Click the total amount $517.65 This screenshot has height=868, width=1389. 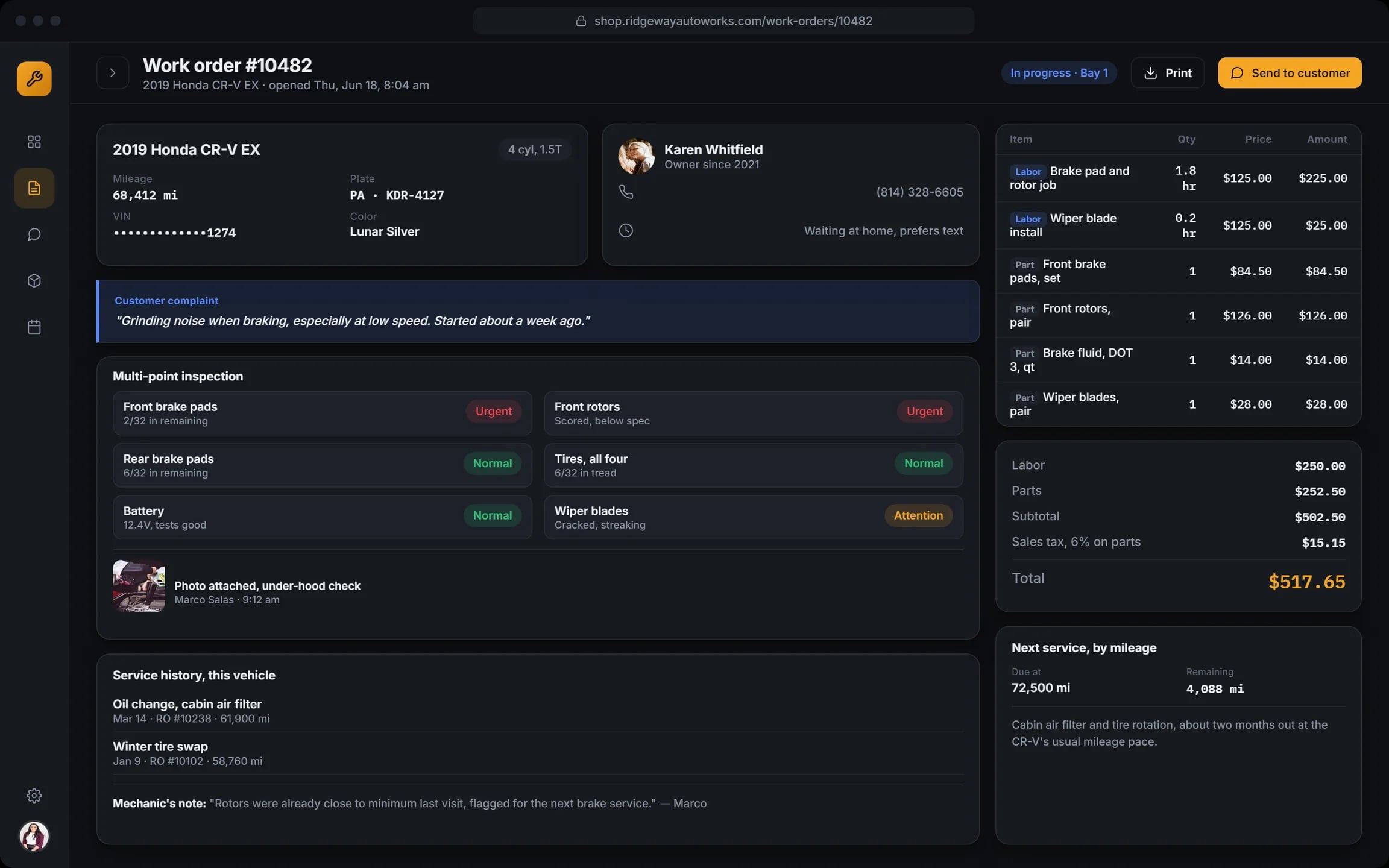(x=1306, y=582)
